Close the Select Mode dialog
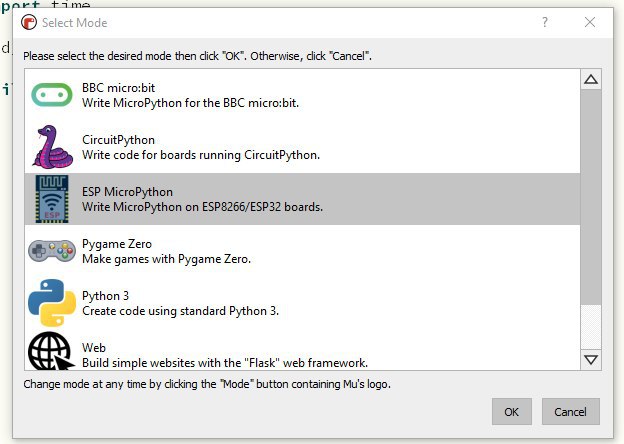624x444 pixels. (590, 22)
